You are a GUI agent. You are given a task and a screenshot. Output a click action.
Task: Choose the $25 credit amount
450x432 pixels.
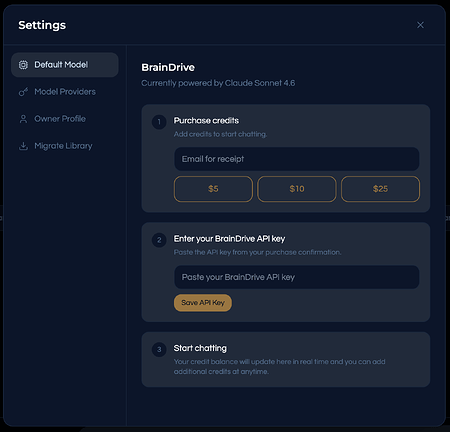point(380,189)
